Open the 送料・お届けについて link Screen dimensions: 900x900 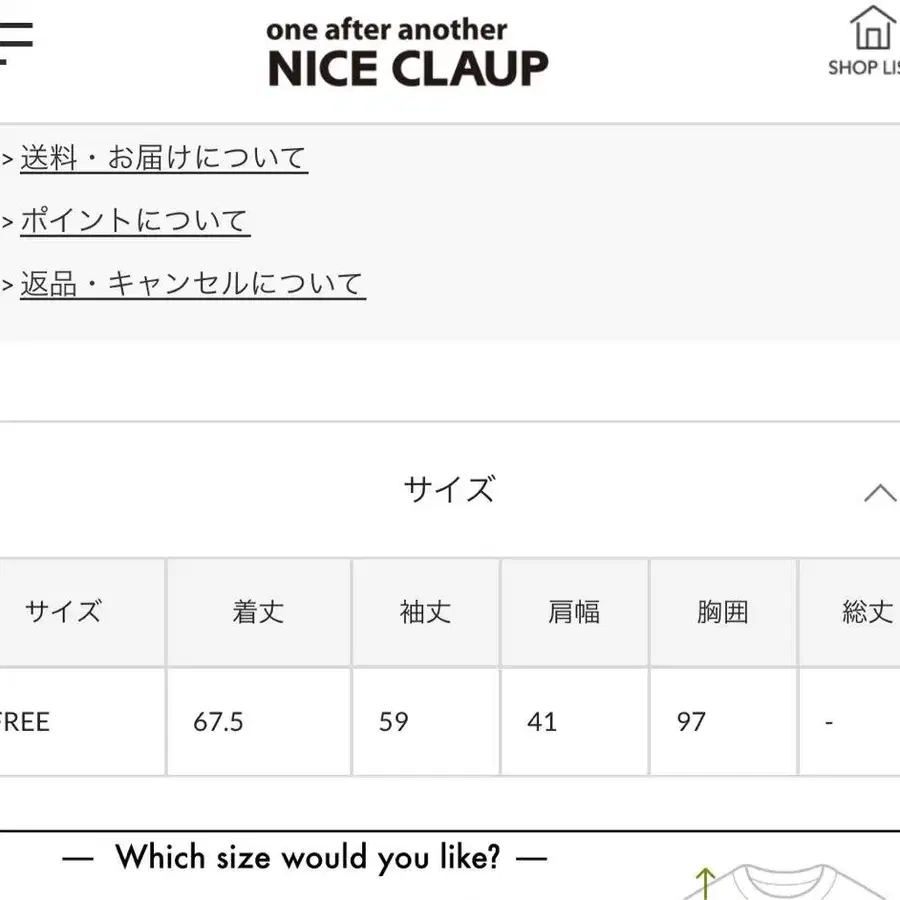pos(163,158)
